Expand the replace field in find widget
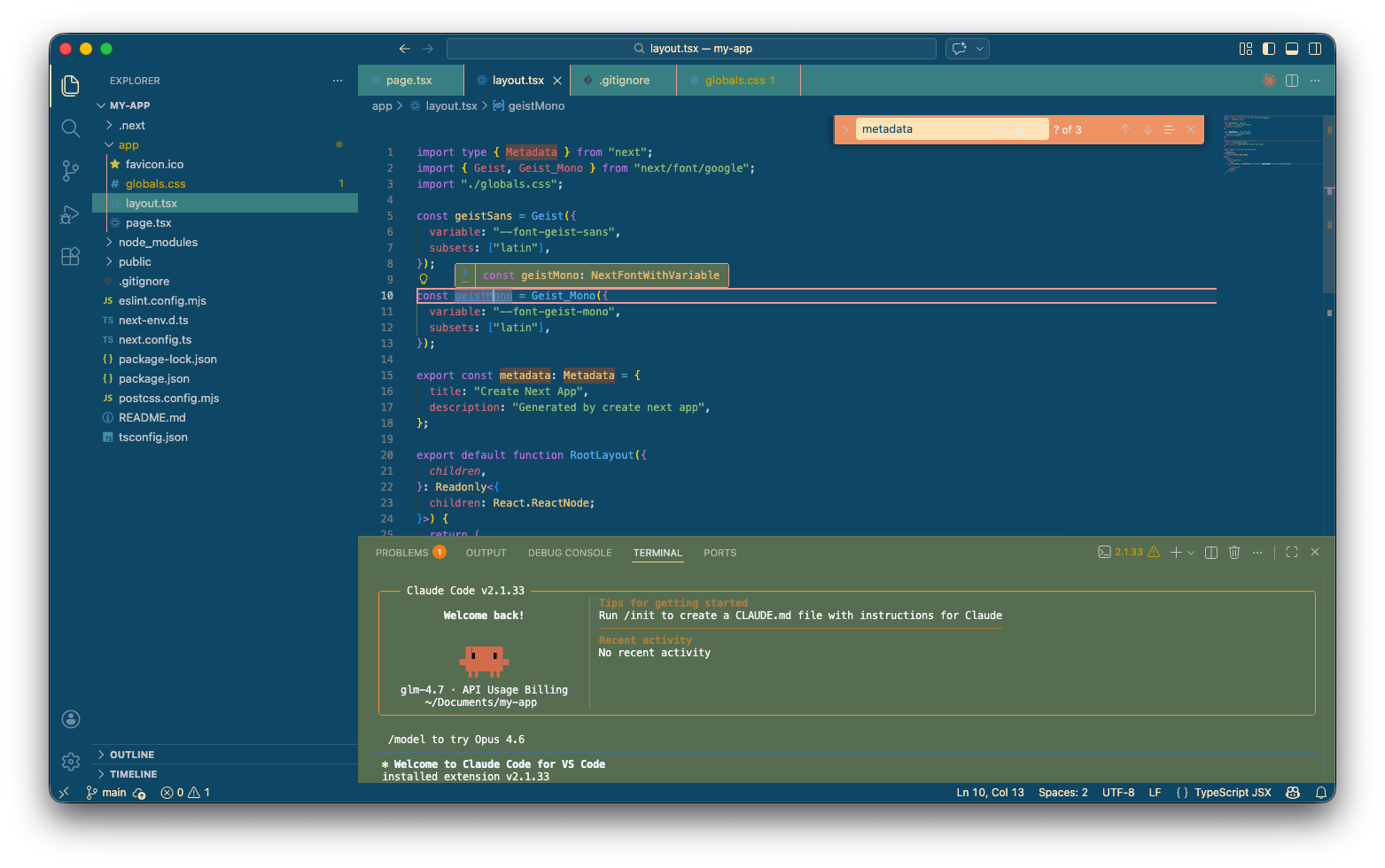The width and height of the screenshot is (1385, 868). (x=845, y=129)
